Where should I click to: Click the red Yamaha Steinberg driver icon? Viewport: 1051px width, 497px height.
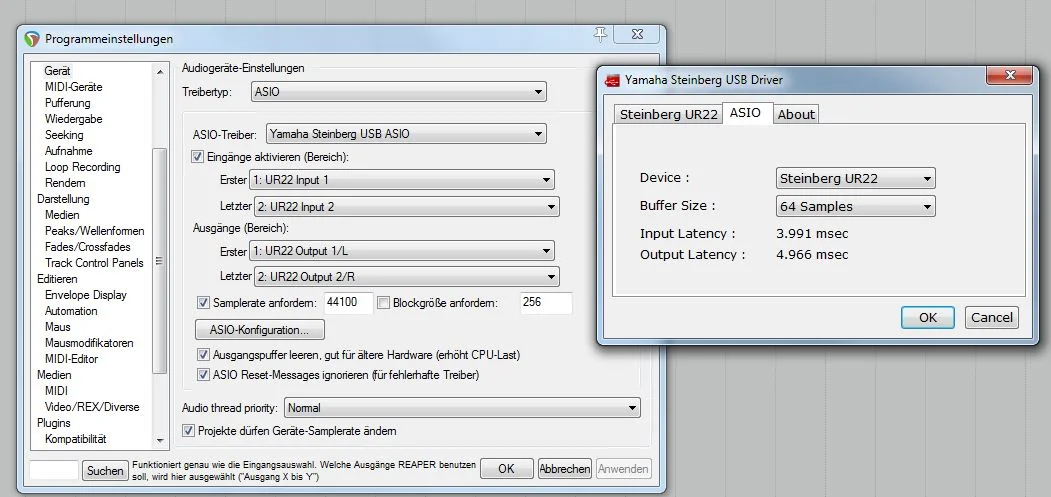point(612,80)
